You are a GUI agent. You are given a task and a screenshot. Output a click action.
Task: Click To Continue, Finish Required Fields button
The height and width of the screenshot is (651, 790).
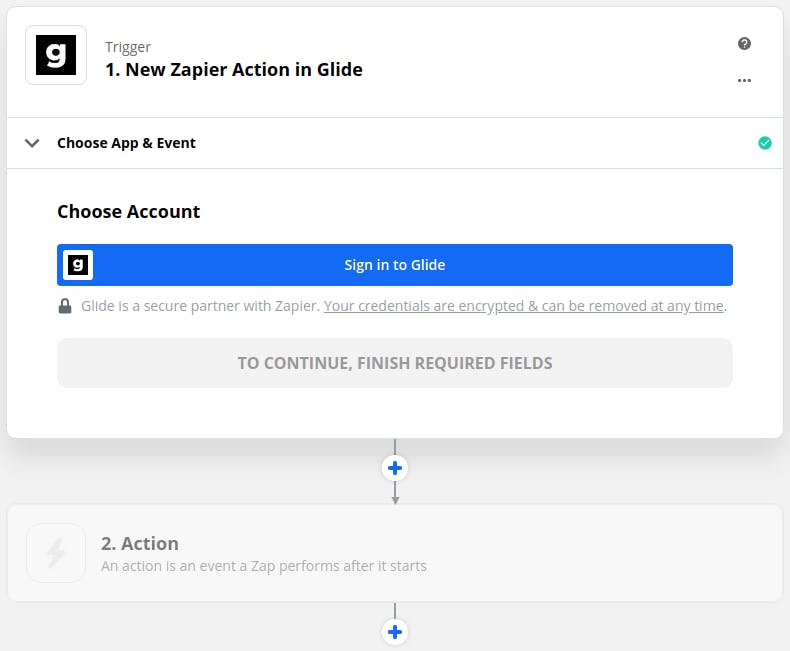(x=395, y=363)
